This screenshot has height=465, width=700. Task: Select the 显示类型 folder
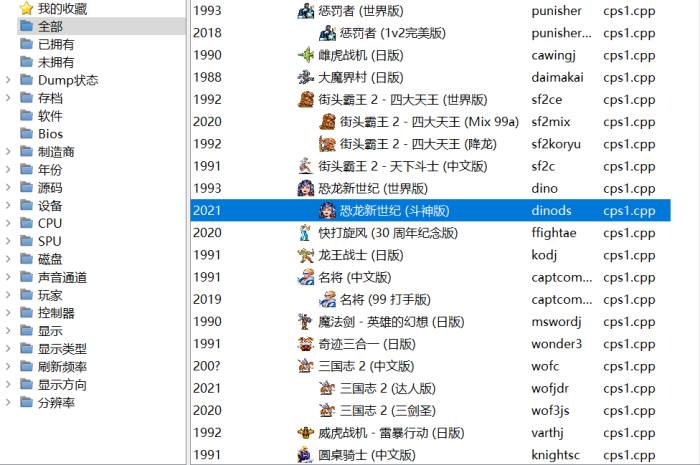tap(54, 349)
